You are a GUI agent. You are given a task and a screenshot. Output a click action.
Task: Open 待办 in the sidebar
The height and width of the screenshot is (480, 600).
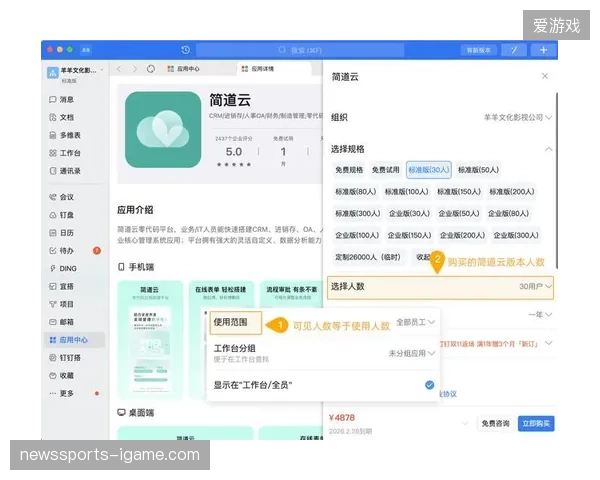point(62,251)
